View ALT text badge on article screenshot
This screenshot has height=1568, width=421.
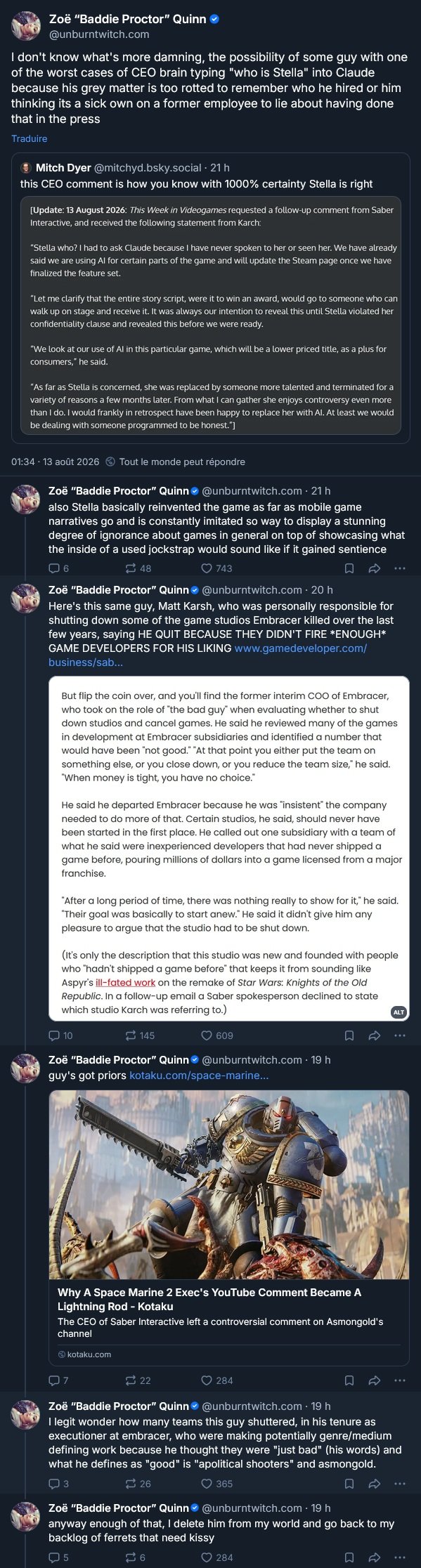(x=399, y=1012)
